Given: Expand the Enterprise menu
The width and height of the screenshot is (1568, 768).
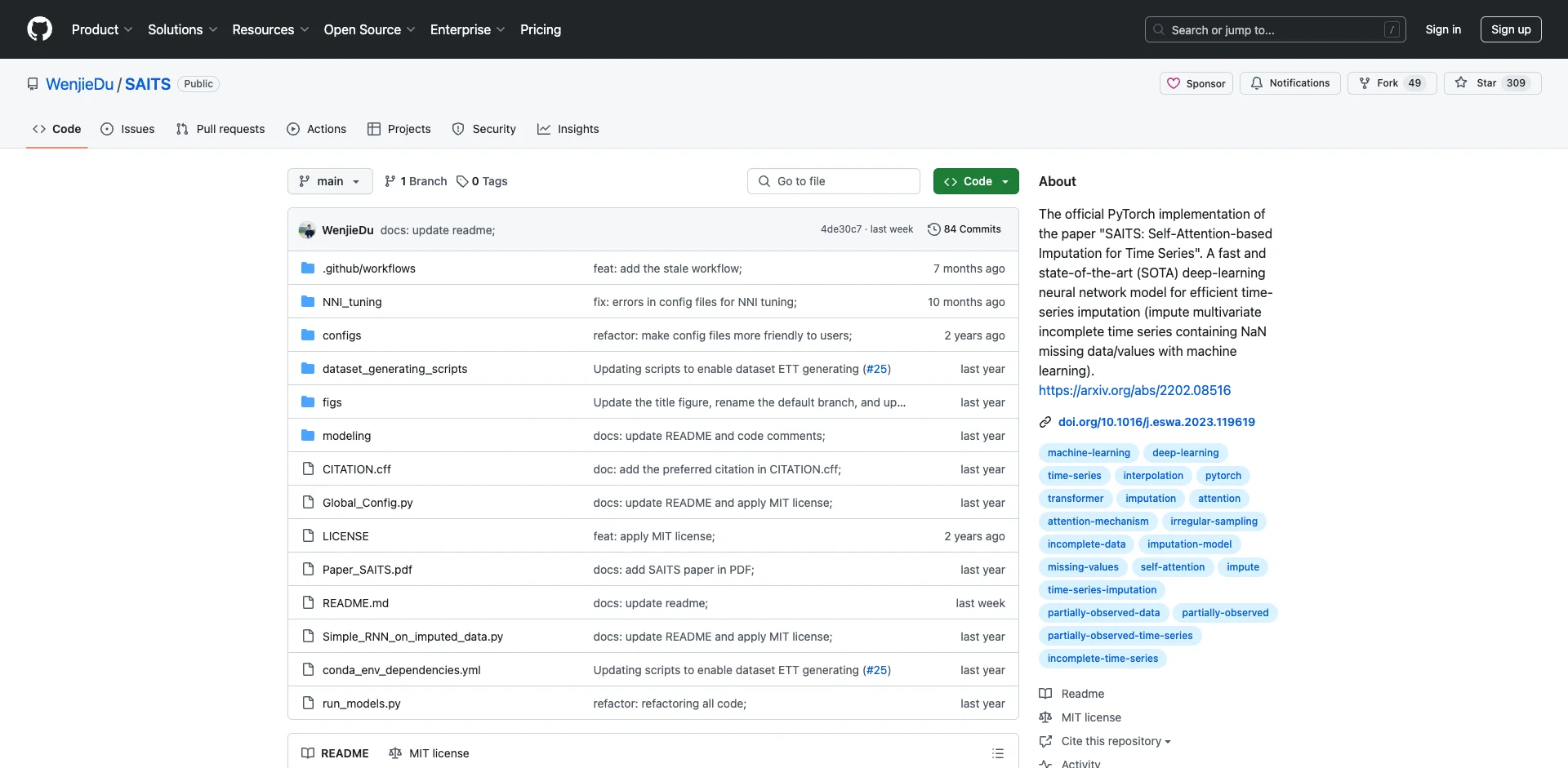Looking at the screenshot, I should (x=468, y=29).
